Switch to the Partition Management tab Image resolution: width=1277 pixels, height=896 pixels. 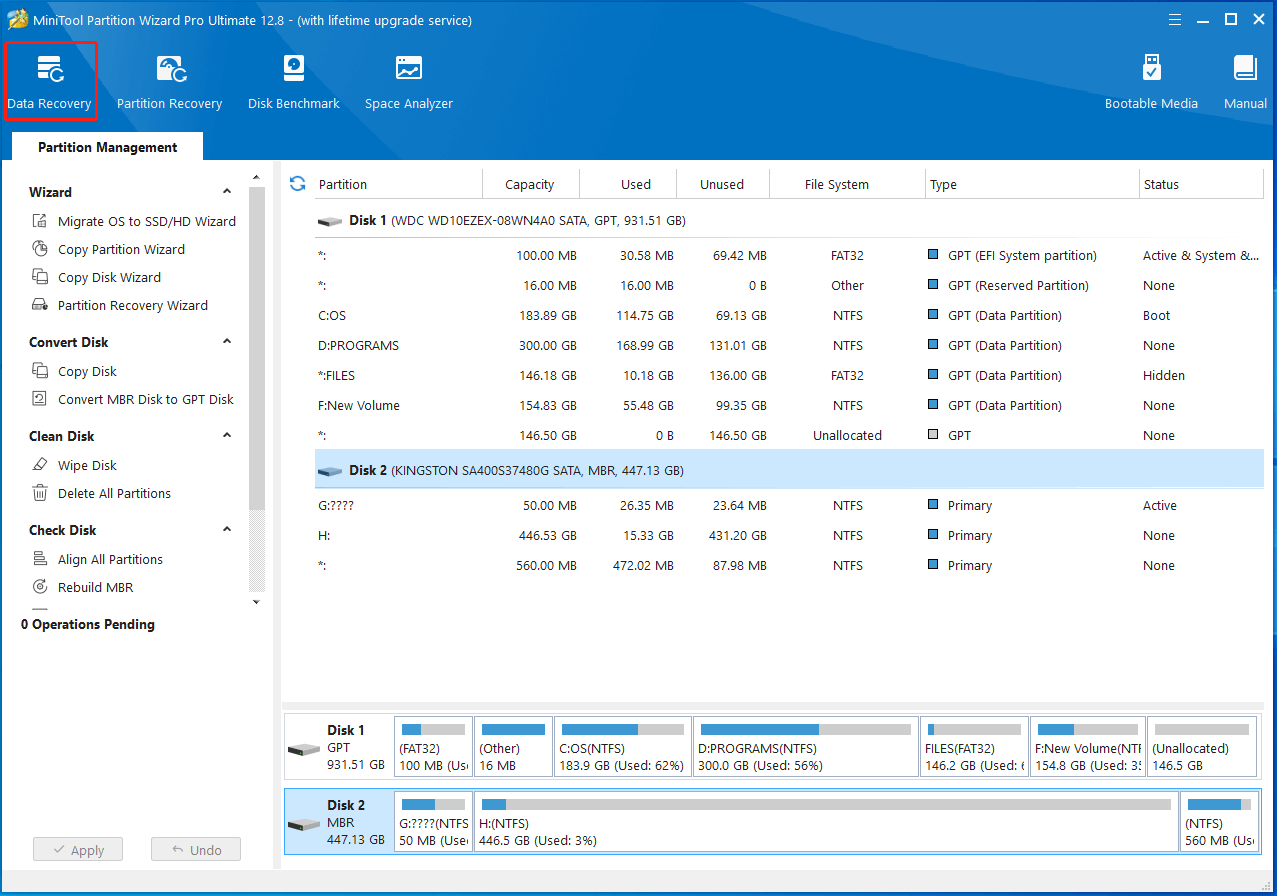tap(108, 147)
